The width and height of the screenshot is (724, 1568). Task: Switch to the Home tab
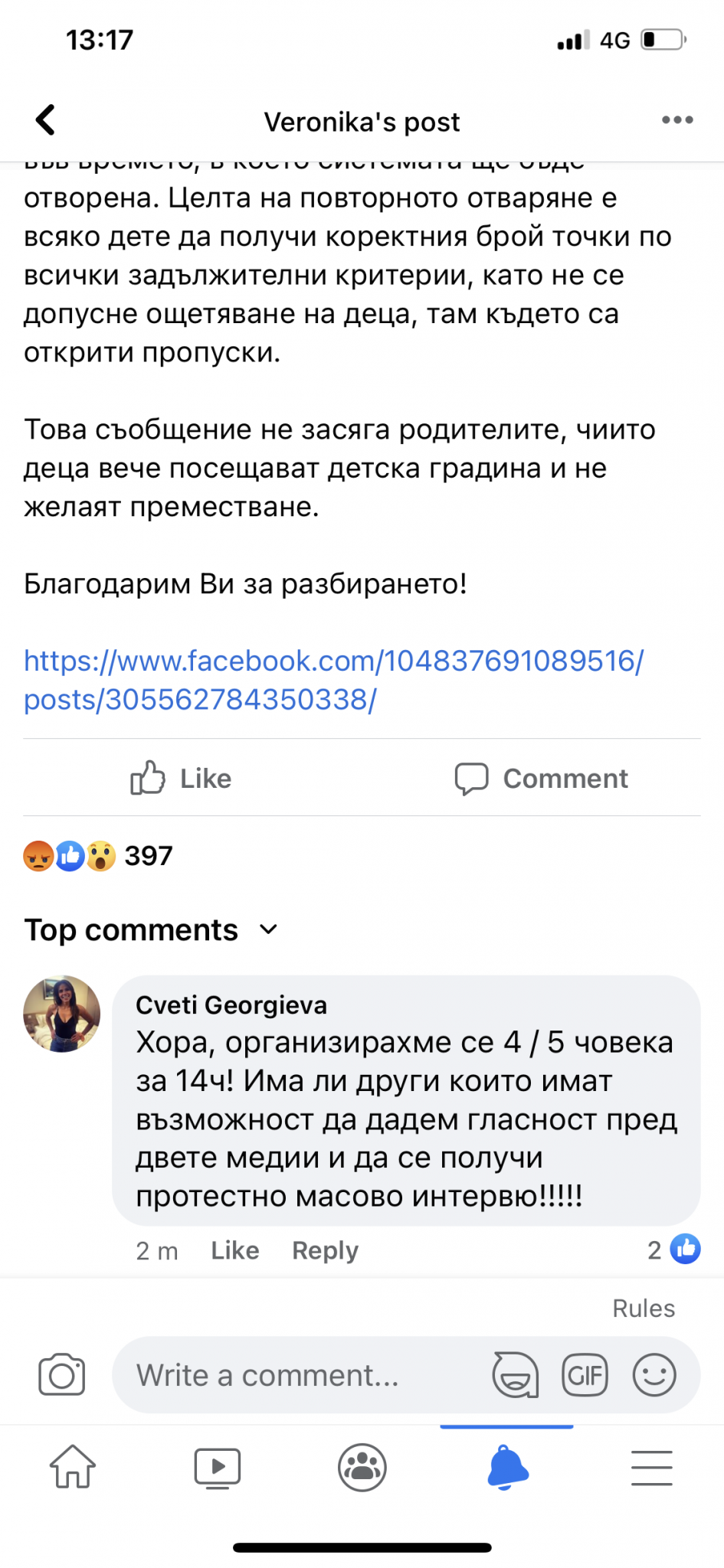click(73, 1467)
